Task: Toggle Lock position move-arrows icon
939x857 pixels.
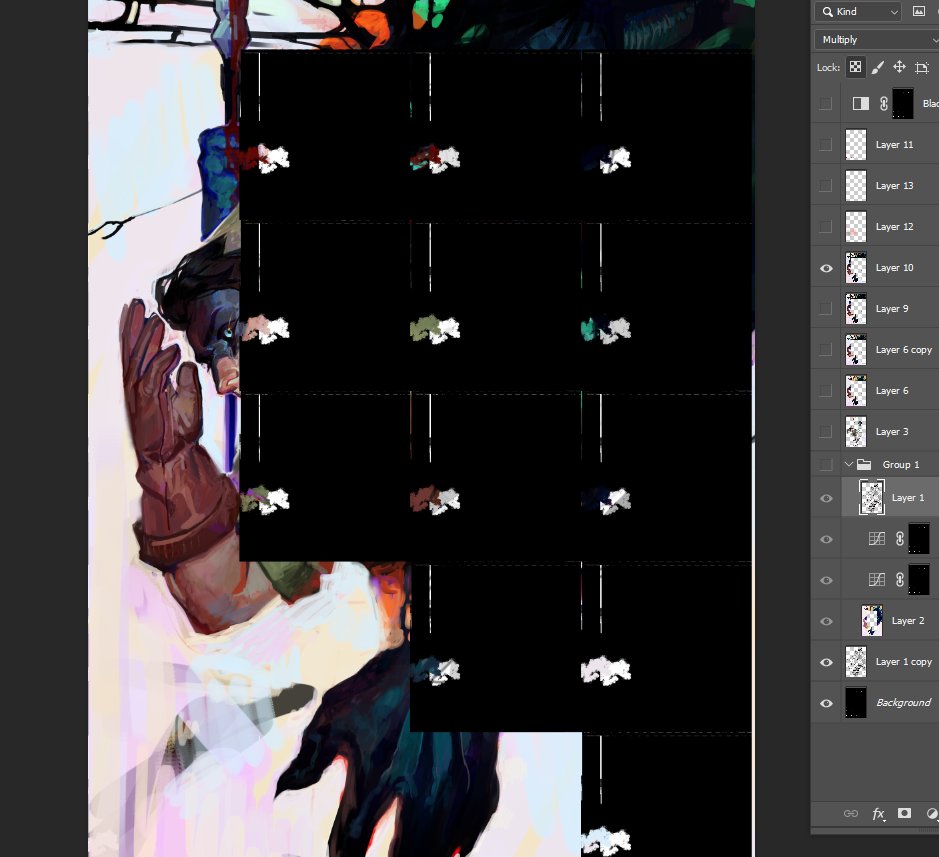Action: click(899, 67)
